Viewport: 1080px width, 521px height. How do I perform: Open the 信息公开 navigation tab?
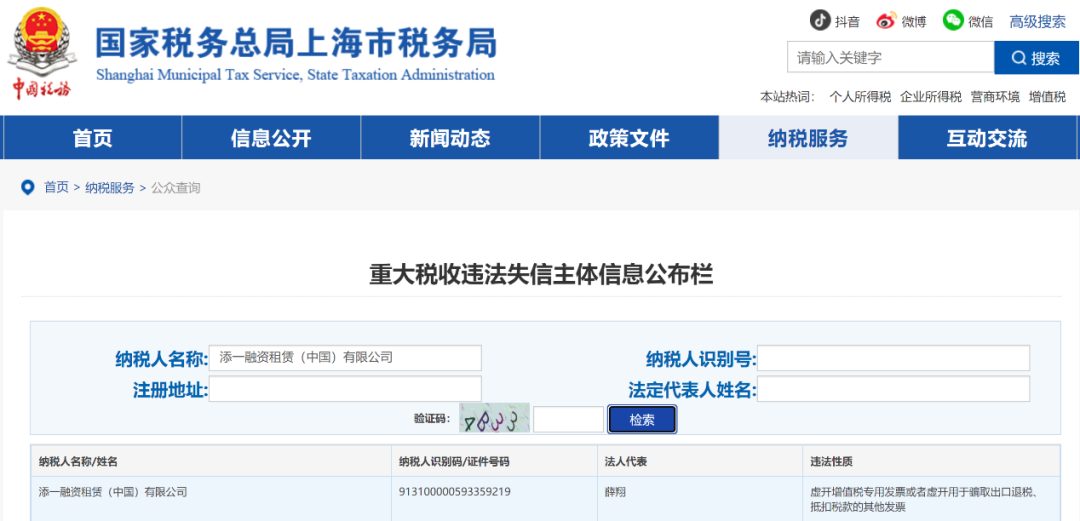click(x=271, y=138)
